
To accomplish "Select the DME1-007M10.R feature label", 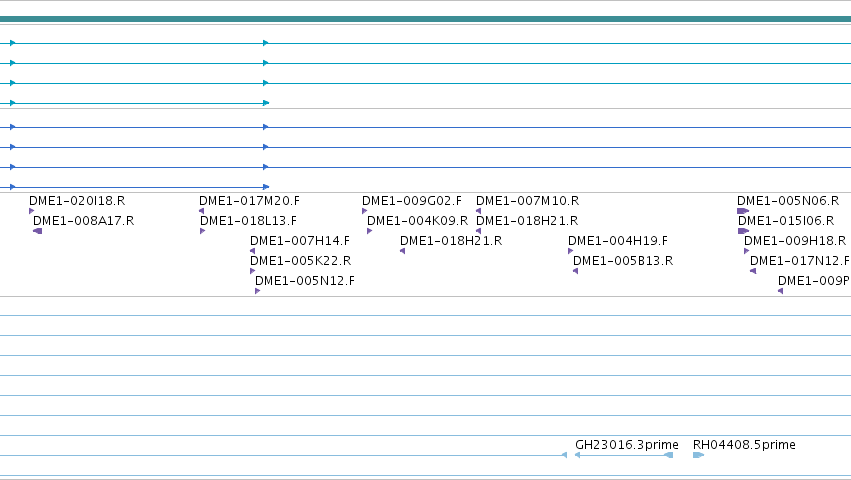I will 528,201.
